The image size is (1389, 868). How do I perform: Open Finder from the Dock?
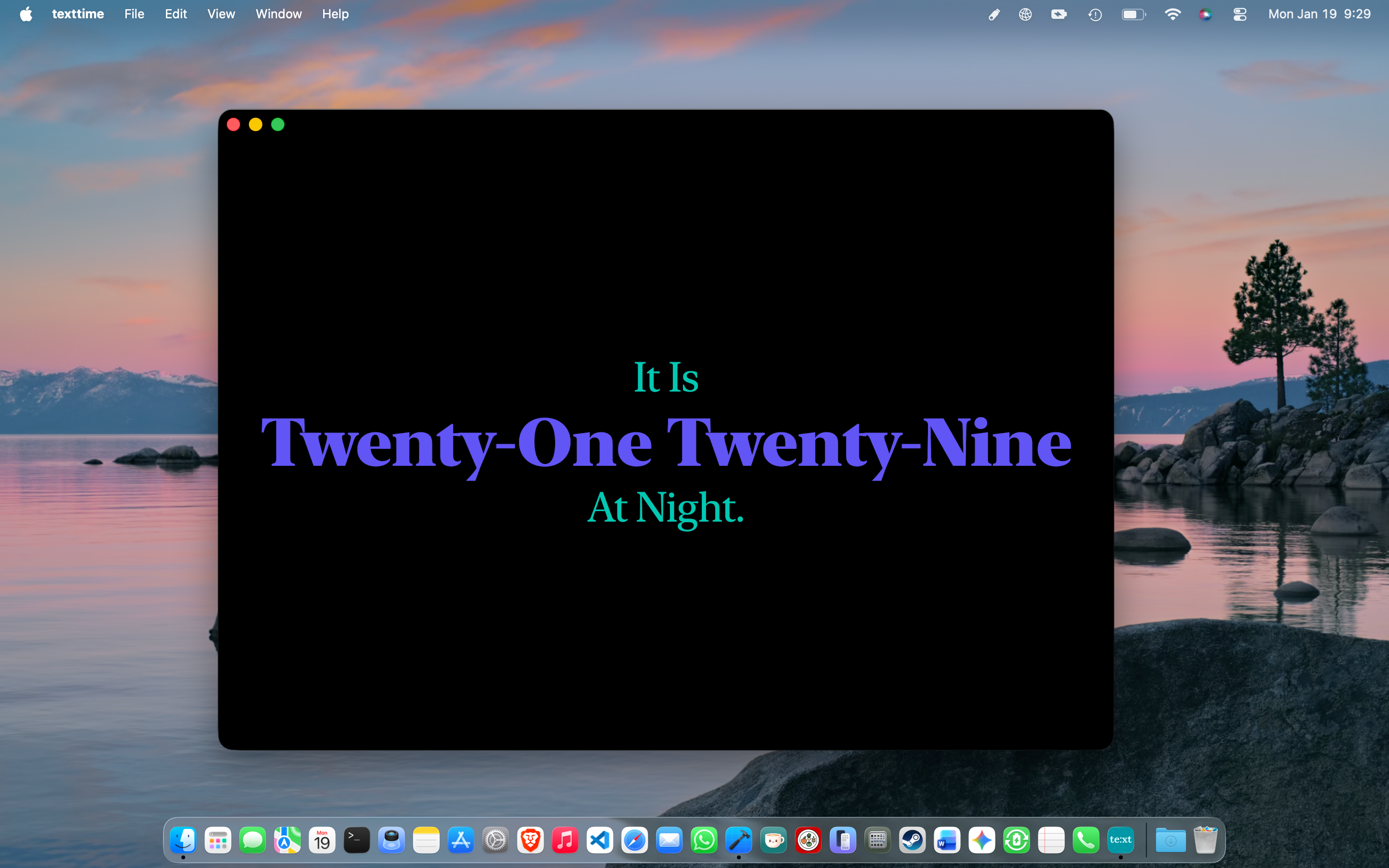point(183,841)
